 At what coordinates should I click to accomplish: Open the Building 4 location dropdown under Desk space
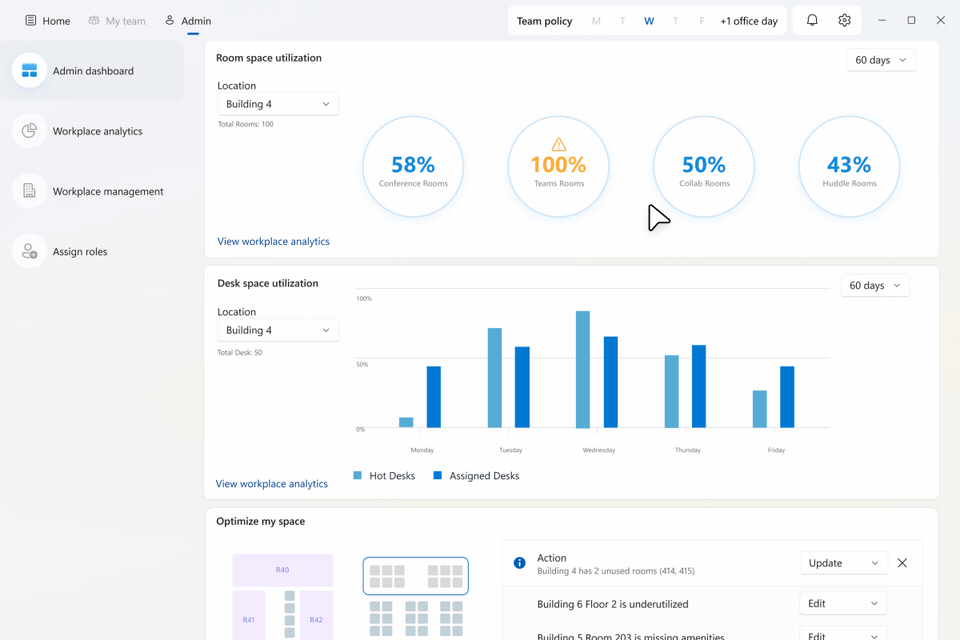278,329
